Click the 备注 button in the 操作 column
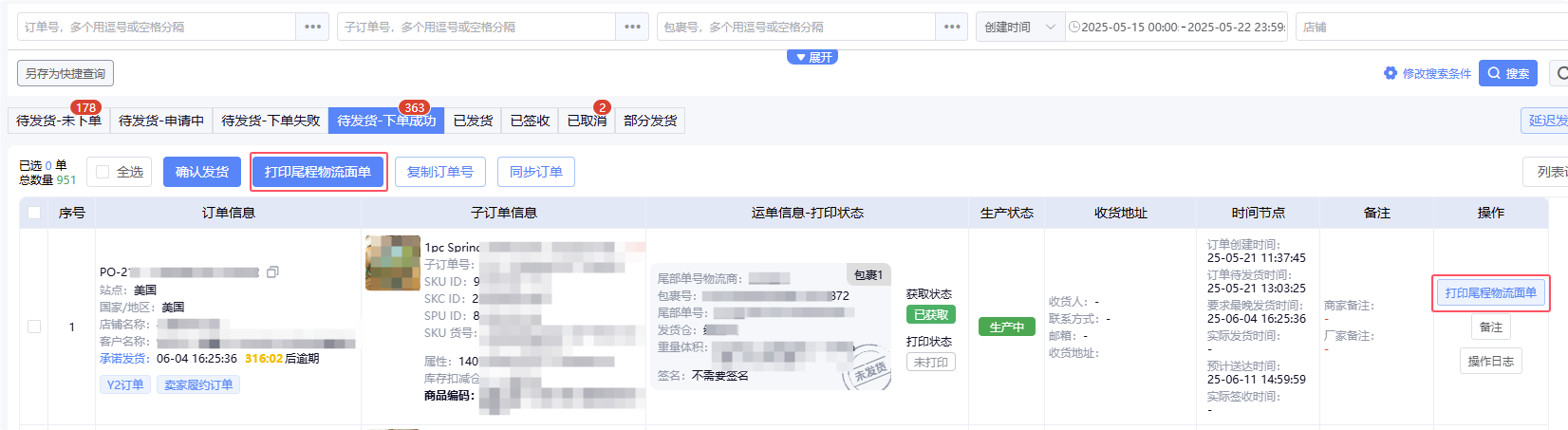Image resolution: width=1568 pixels, height=430 pixels. [1490, 327]
